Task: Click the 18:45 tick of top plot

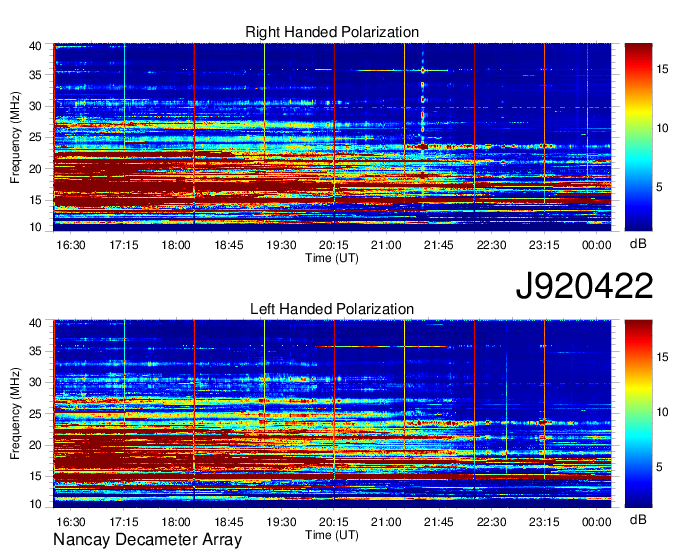Action: point(229,245)
